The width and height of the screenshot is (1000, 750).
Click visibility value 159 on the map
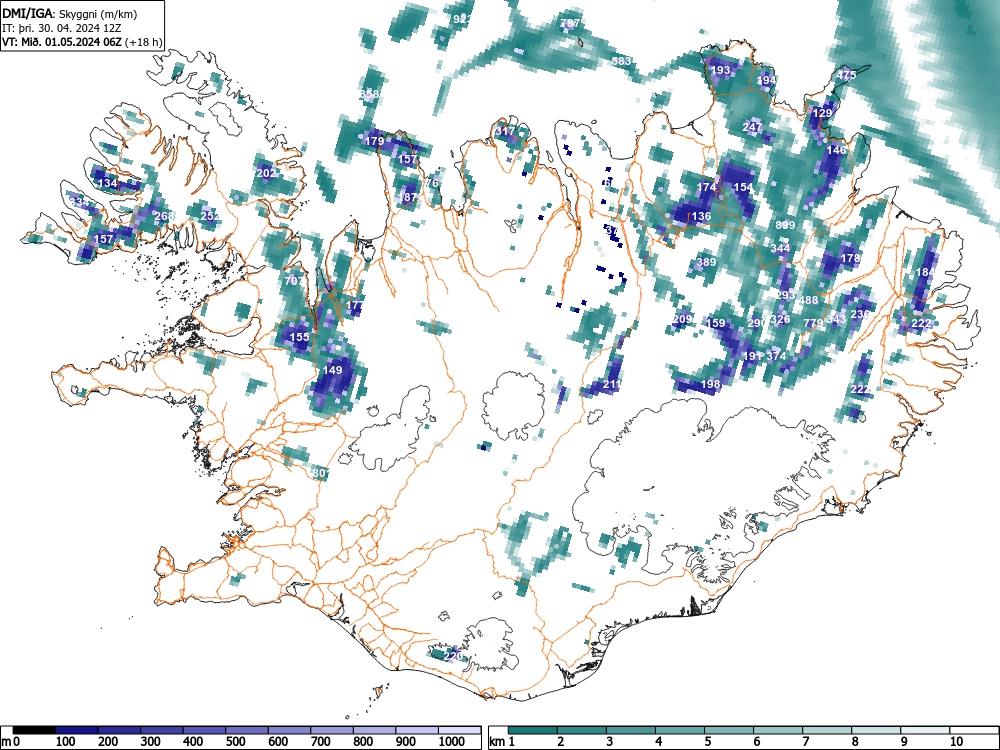tap(716, 323)
